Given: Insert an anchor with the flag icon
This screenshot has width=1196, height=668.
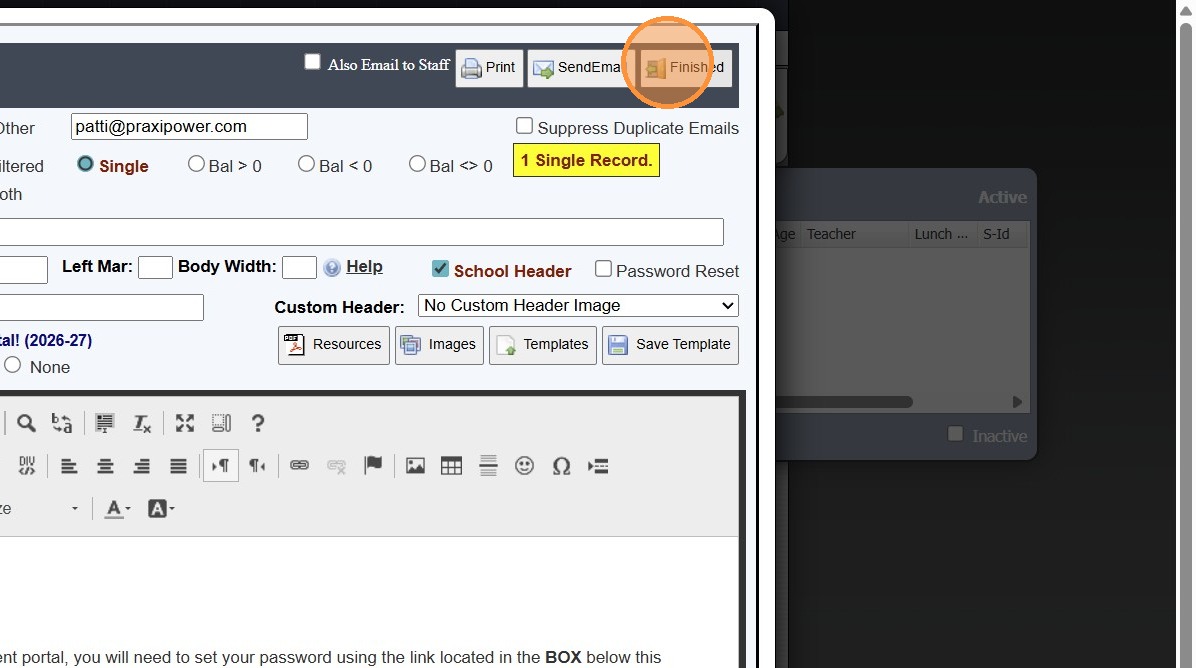Looking at the screenshot, I should tap(373, 466).
